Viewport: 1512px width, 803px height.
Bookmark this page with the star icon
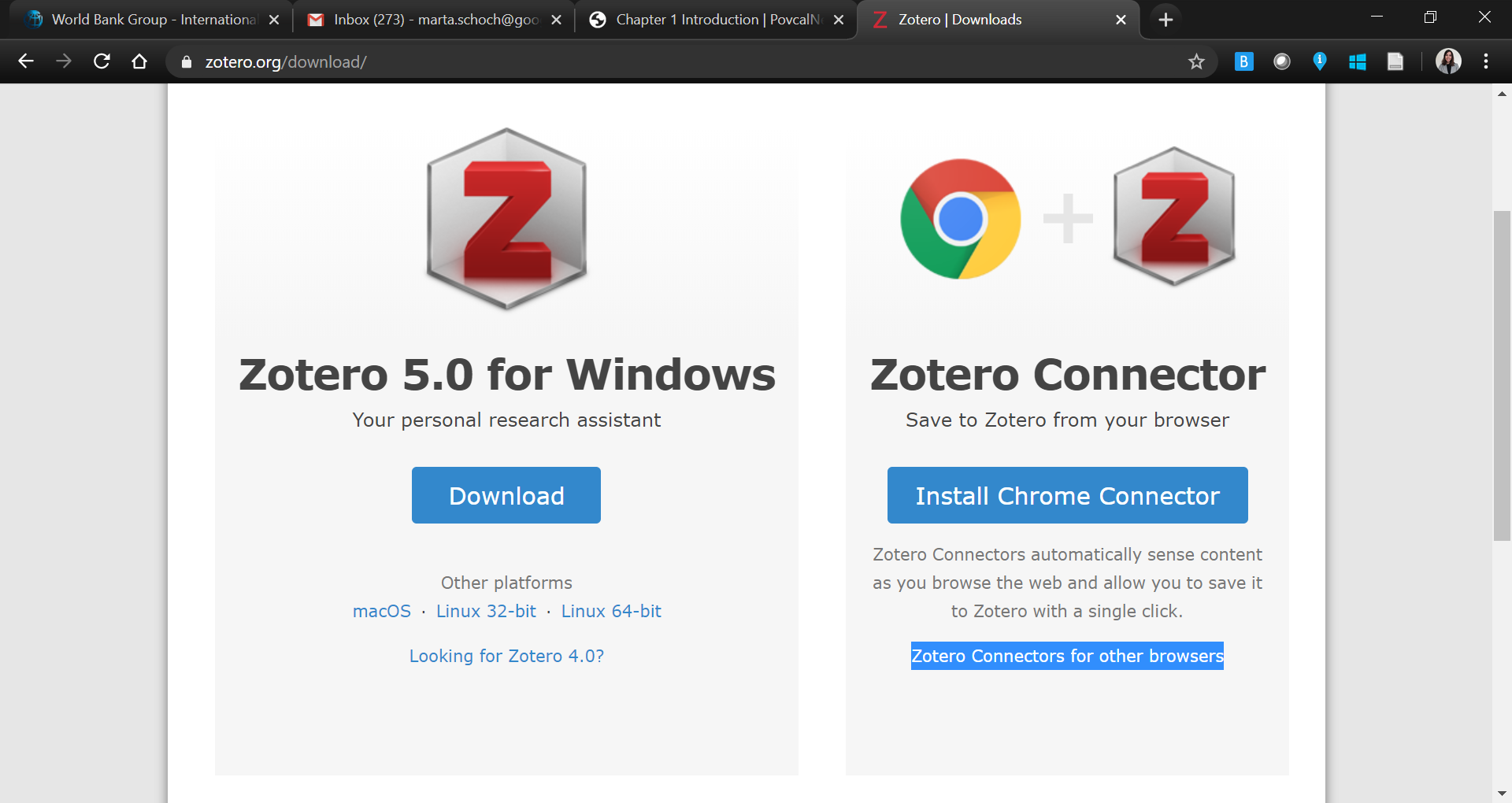(x=1196, y=61)
